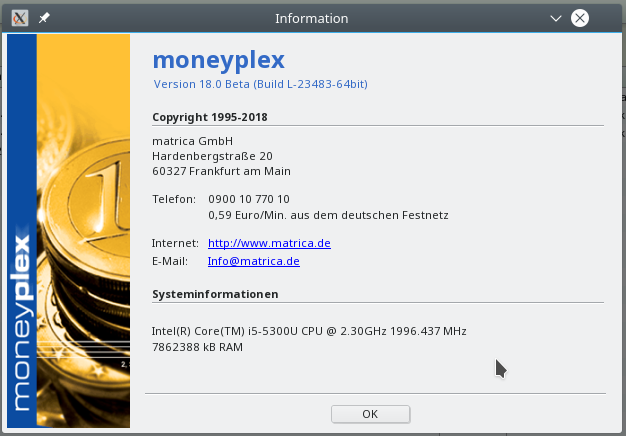Click the titlebar minimize chevron icon

click(555, 18)
